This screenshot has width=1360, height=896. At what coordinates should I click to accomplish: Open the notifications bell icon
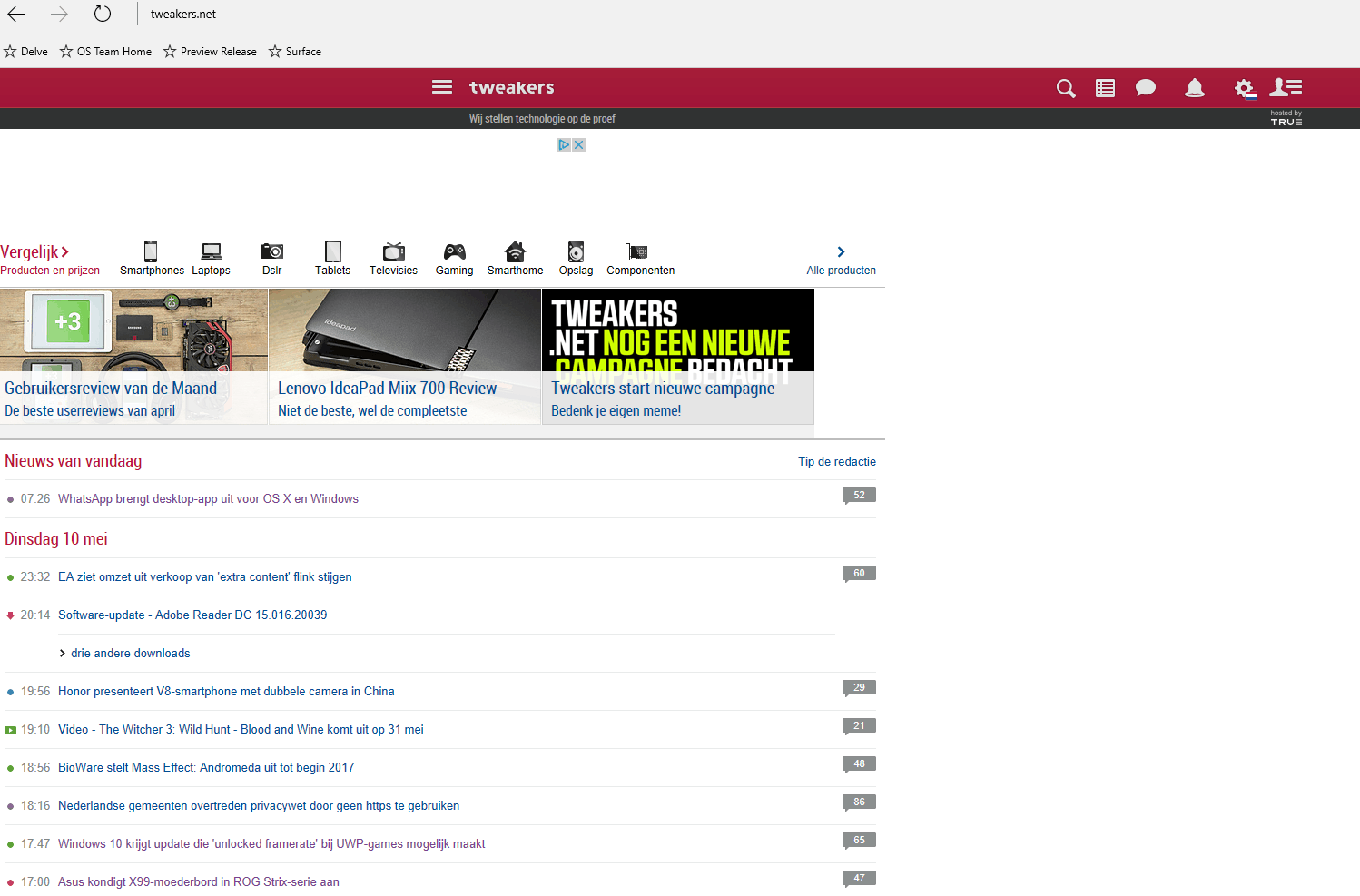pyautogui.click(x=1195, y=88)
